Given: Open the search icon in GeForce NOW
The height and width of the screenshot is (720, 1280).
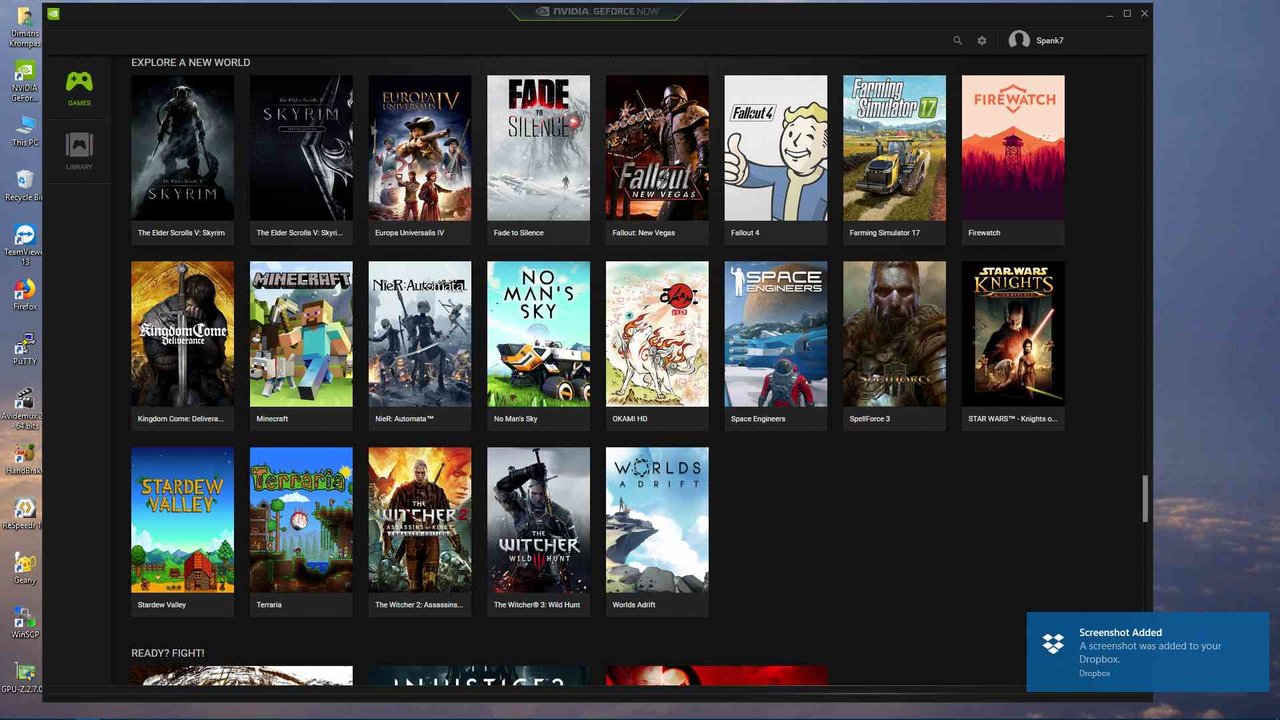Looking at the screenshot, I should (x=957, y=41).
